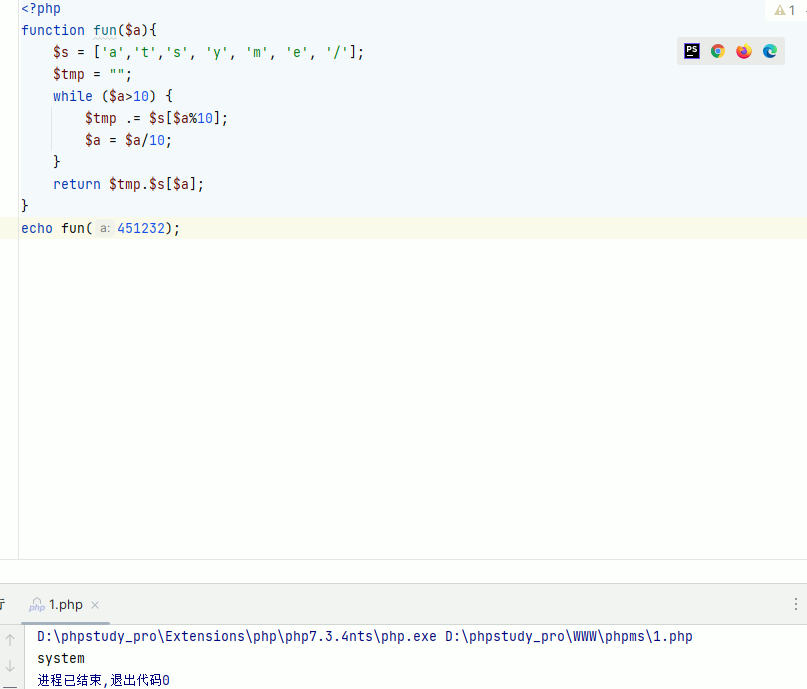Click the number 451232 in echo call

pos(141,228)
